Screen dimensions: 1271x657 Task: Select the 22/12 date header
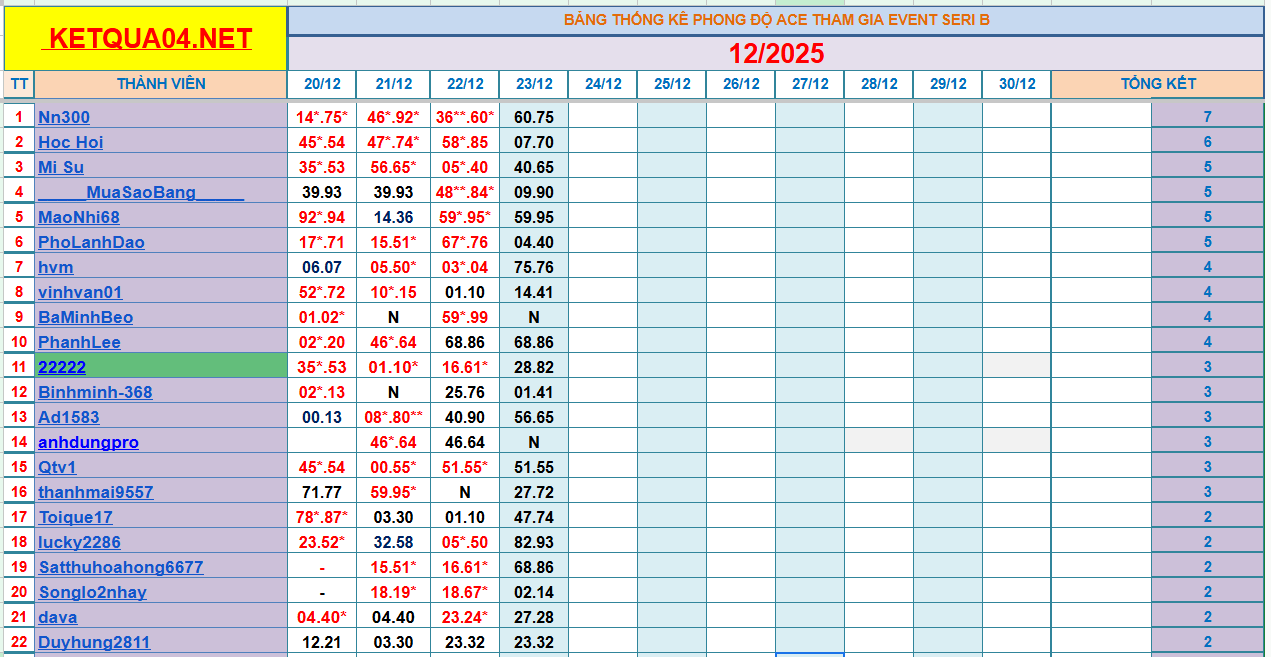click(465, 84)
